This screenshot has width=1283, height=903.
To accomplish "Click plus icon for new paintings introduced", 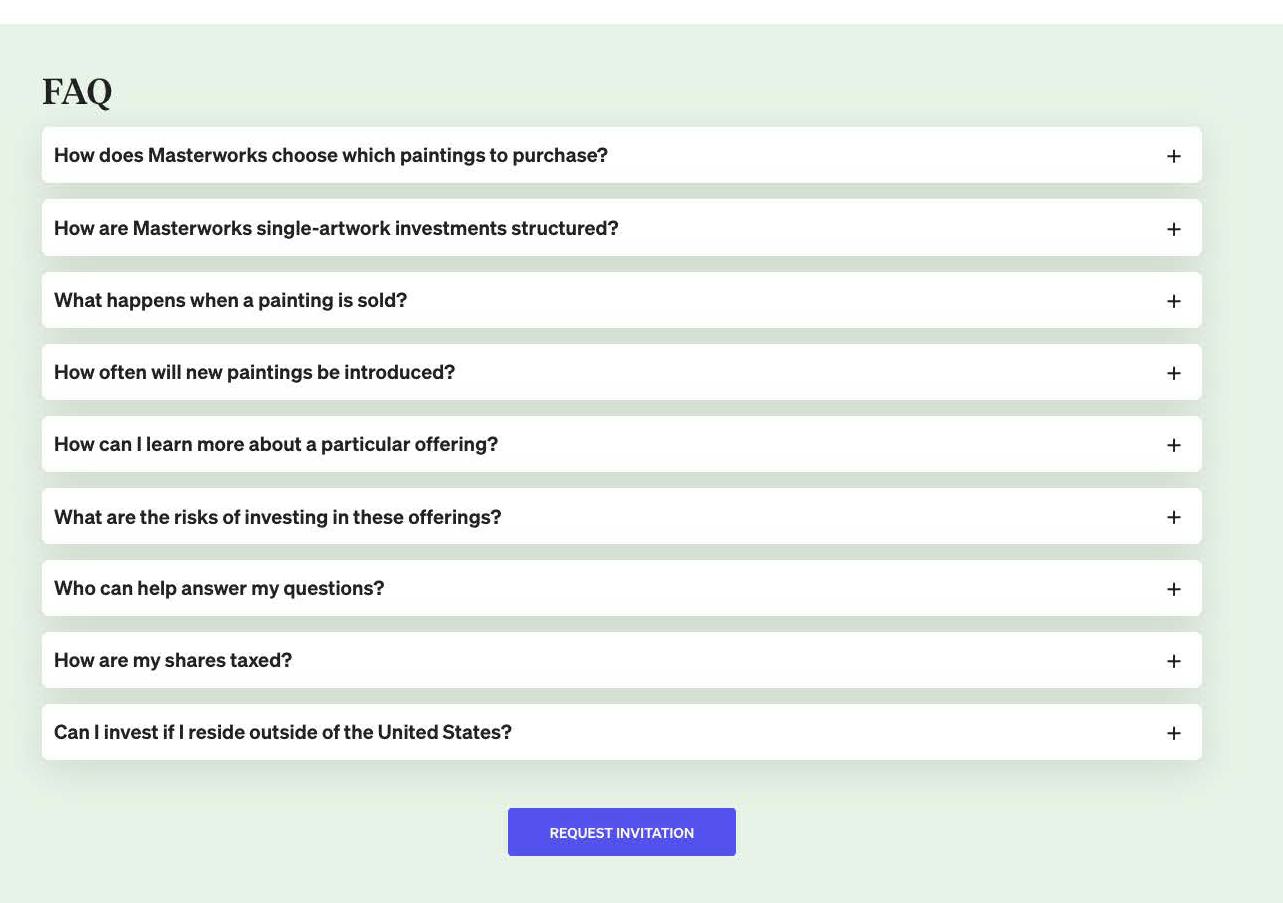I will coord(1173,373).
